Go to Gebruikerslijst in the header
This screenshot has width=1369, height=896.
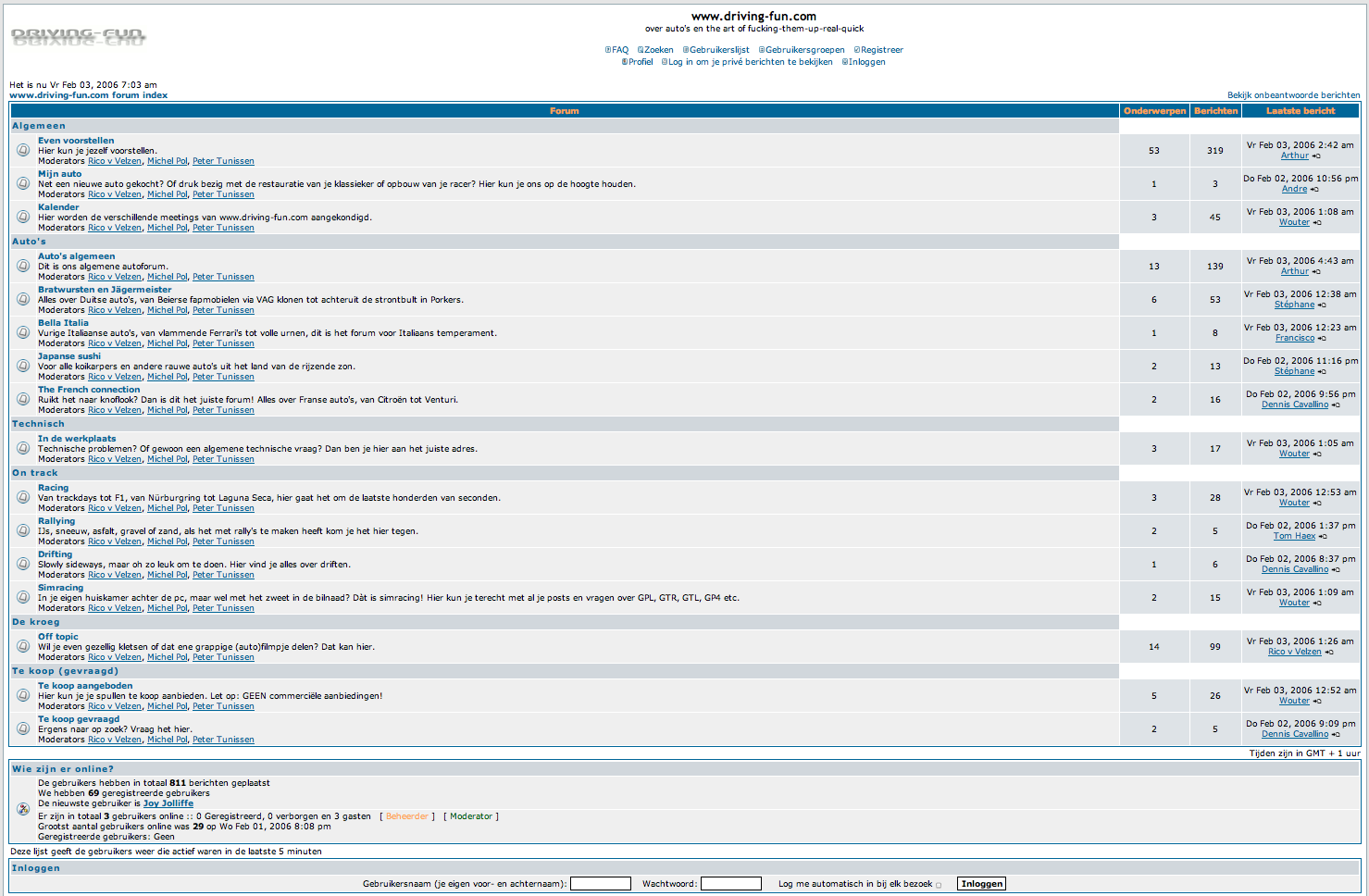click(718, 50)
